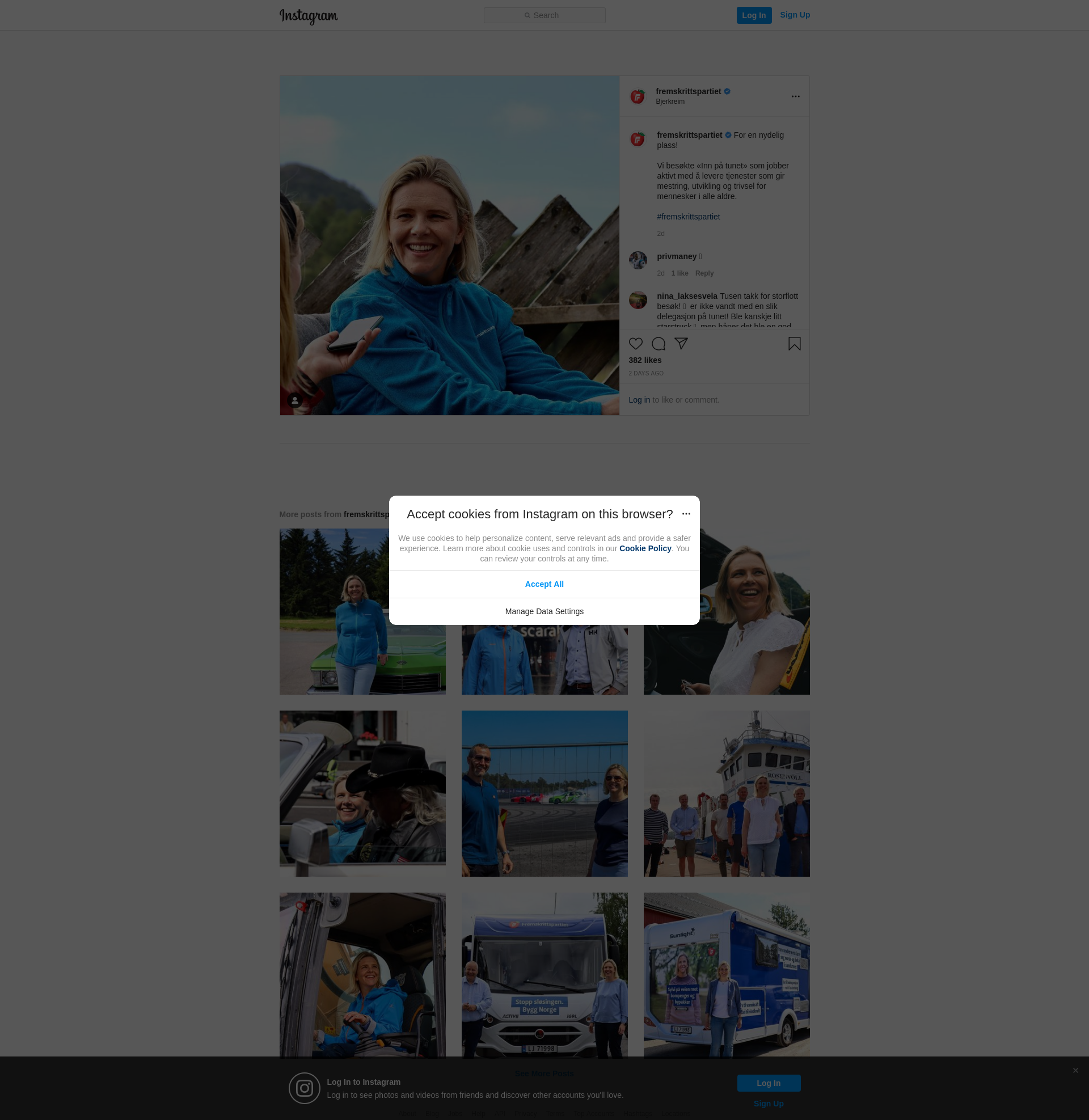Click the share paper plane icon
This screenshot has width=1089, height=1120.
tap(681, 343)
